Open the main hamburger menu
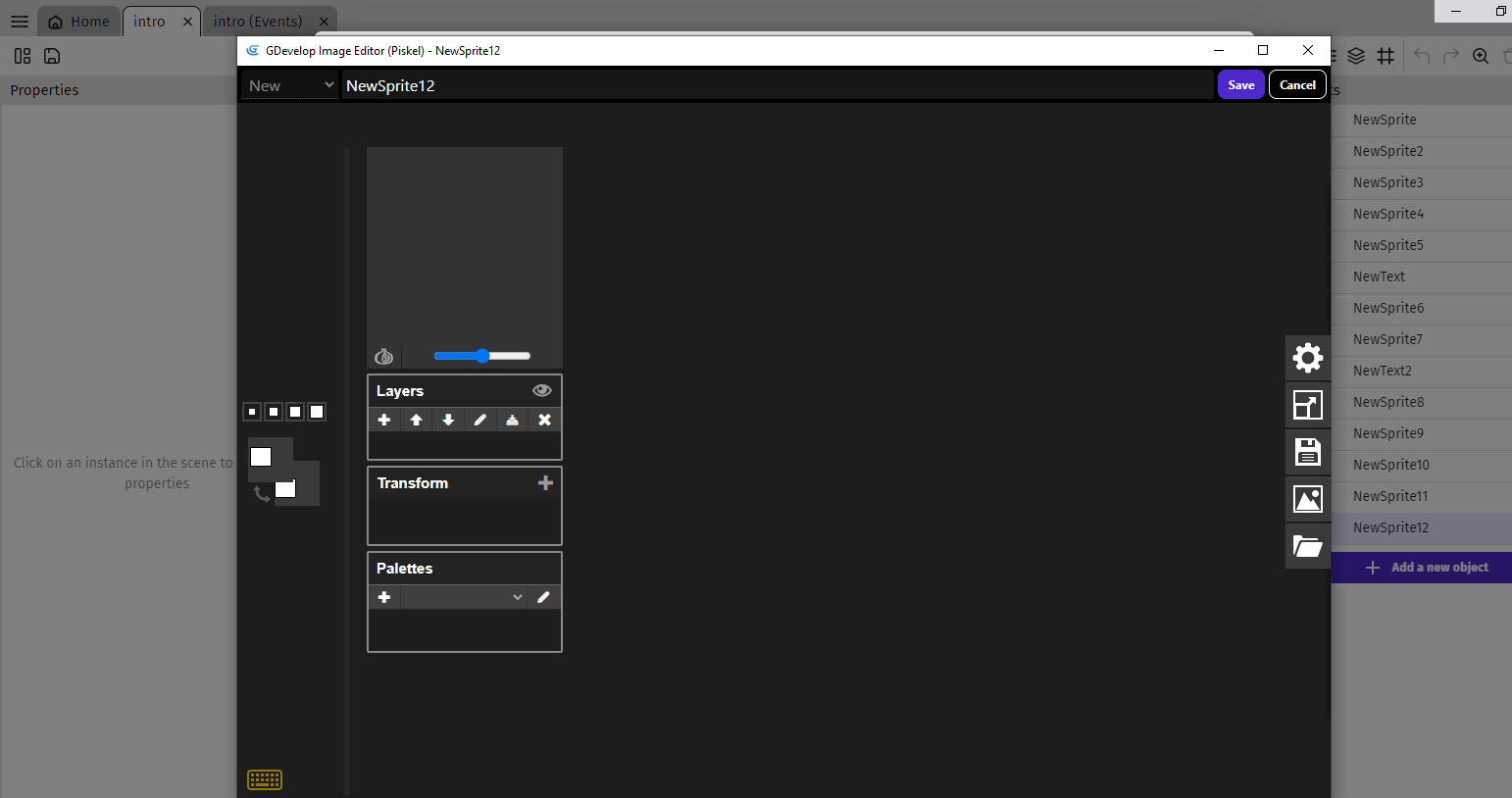 [19, 21]
